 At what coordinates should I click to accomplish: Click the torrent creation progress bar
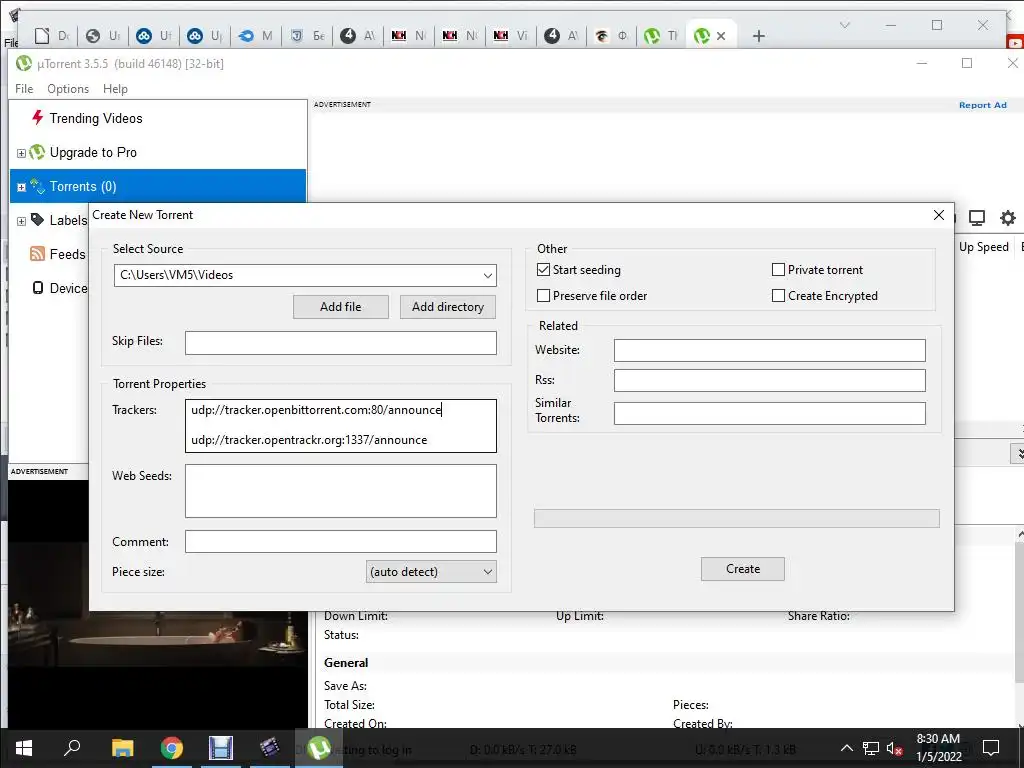coord(737,519)
